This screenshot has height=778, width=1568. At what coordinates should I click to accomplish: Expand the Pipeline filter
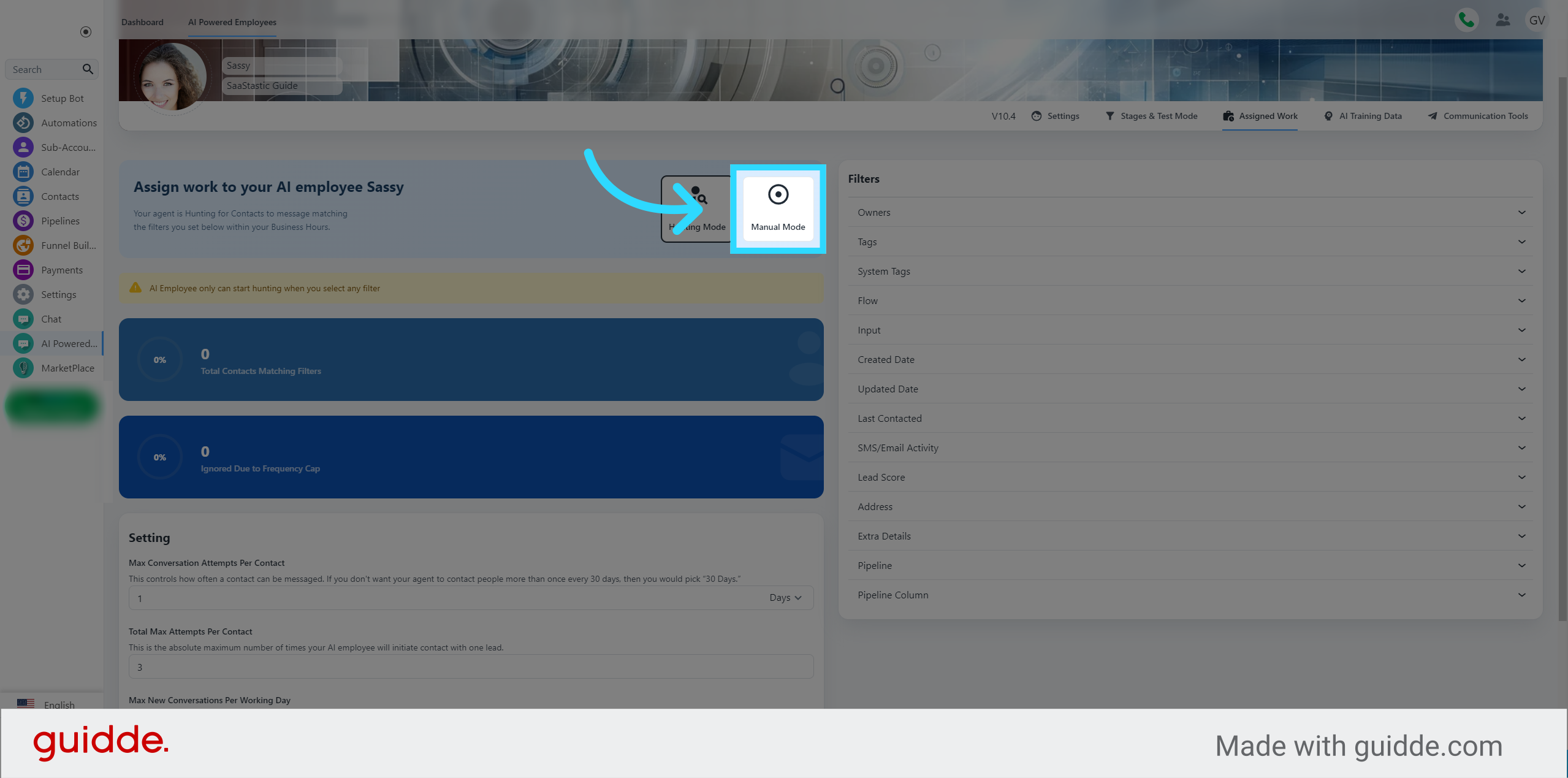click(1190, 565)
